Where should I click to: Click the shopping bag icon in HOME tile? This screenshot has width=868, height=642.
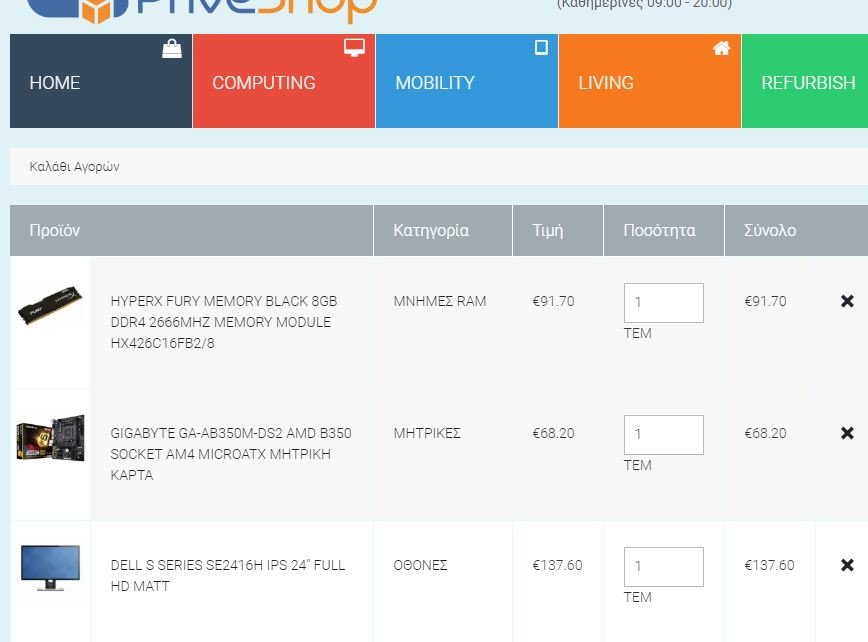pyautogui.click(x=172, y=49)
